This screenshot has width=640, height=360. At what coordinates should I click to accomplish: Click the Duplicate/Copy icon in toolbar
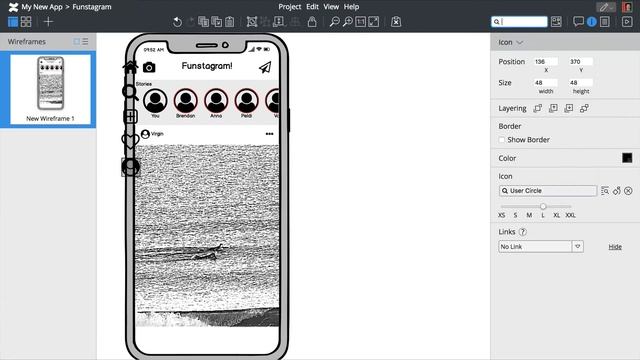[x=203, y=22]
